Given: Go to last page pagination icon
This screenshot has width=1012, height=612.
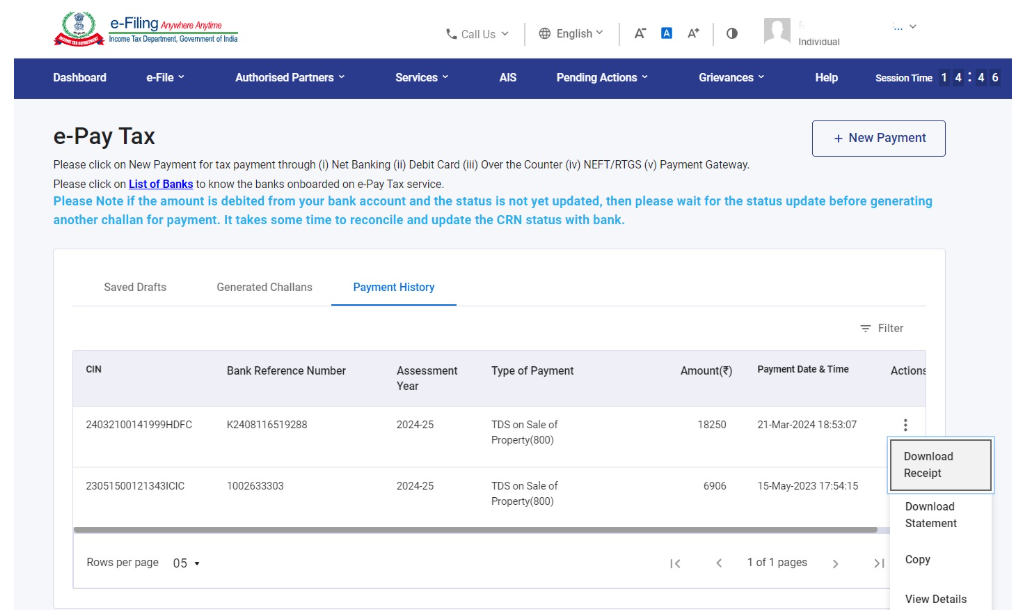Looking at the screenshot, I should [878, 564].
